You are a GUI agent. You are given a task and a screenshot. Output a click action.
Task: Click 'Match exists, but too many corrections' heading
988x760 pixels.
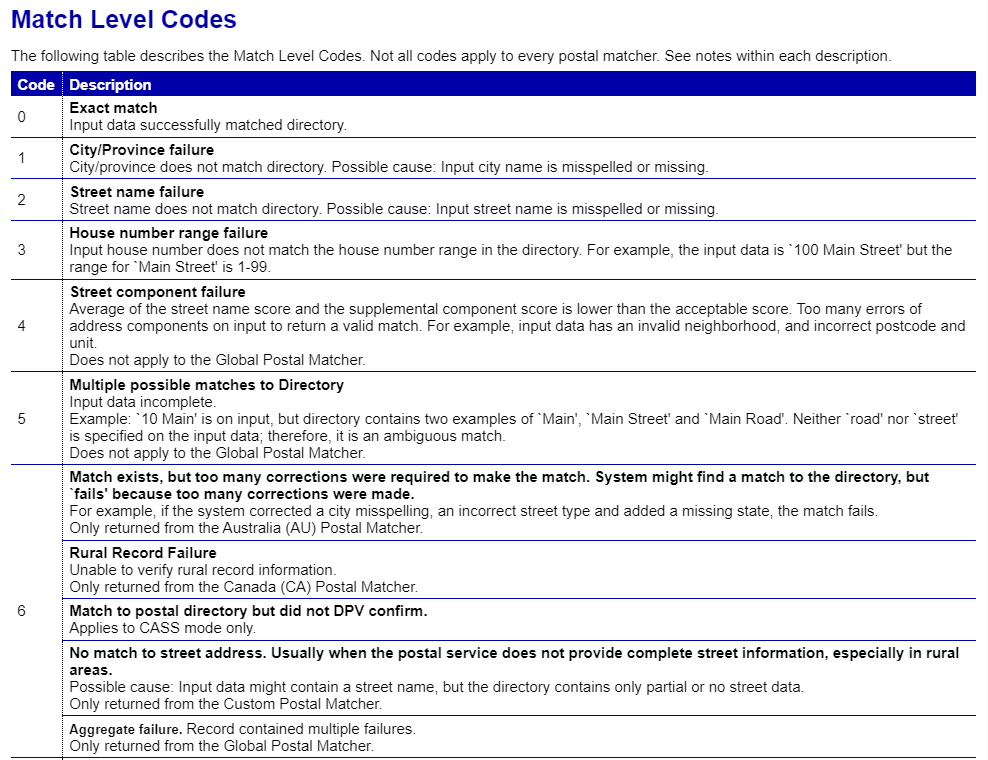pos(499,485)
